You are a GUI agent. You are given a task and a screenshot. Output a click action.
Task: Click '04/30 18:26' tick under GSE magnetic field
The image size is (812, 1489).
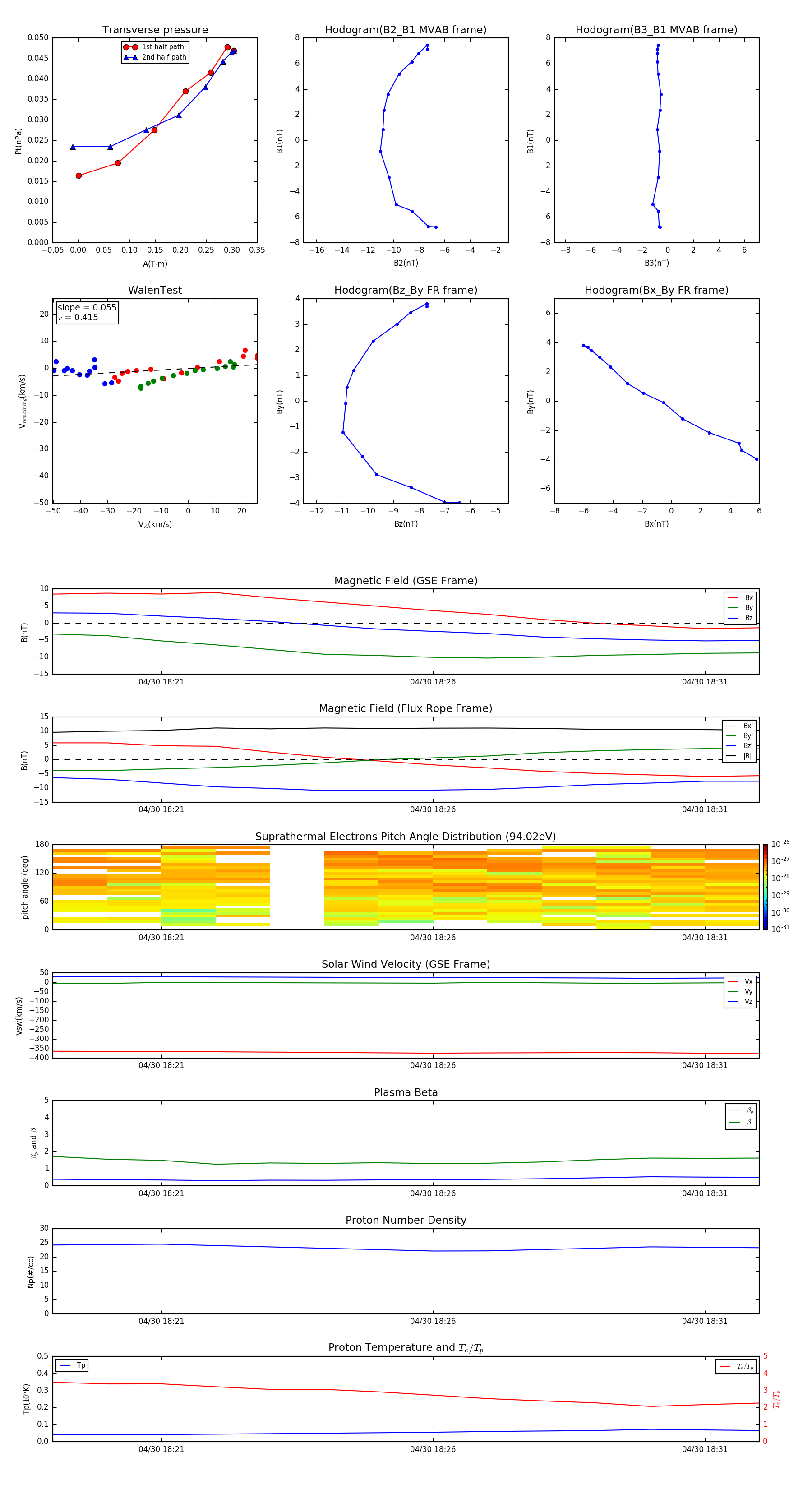(433, 682)
